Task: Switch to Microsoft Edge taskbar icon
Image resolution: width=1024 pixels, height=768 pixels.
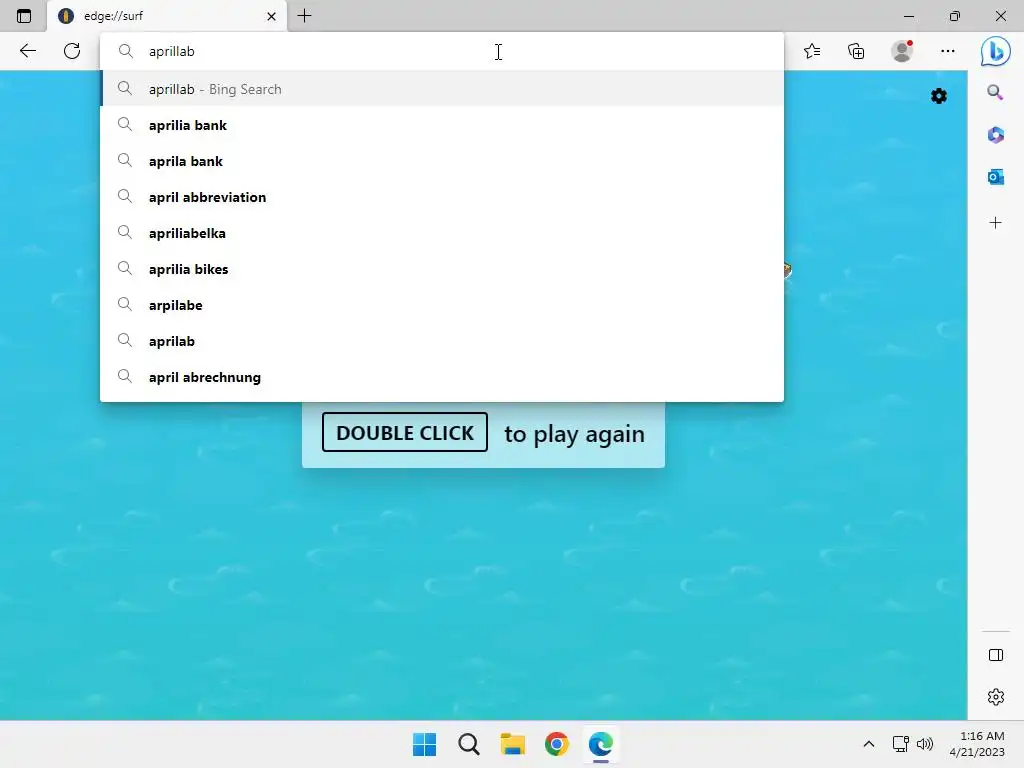Action: [601, 744]
